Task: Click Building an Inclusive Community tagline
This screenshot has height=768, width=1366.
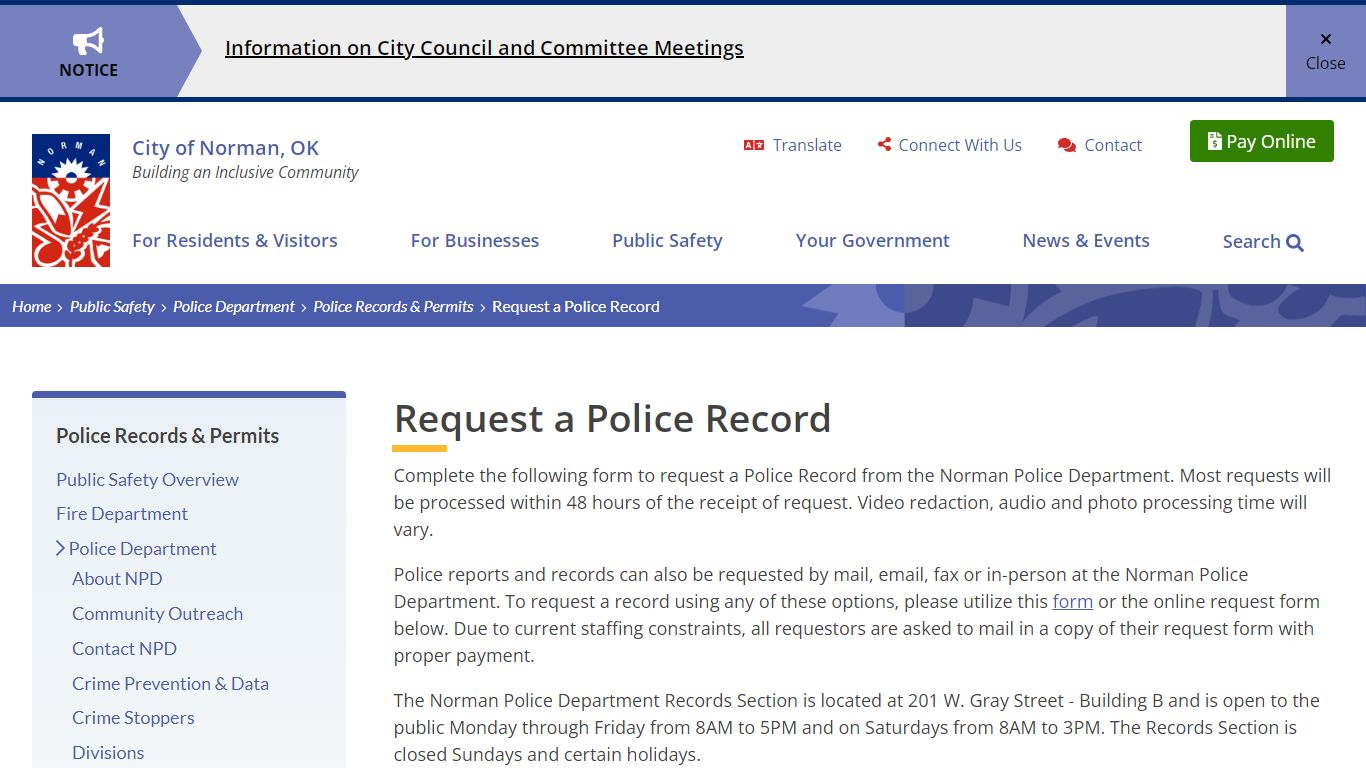Action: click(245, 172)
